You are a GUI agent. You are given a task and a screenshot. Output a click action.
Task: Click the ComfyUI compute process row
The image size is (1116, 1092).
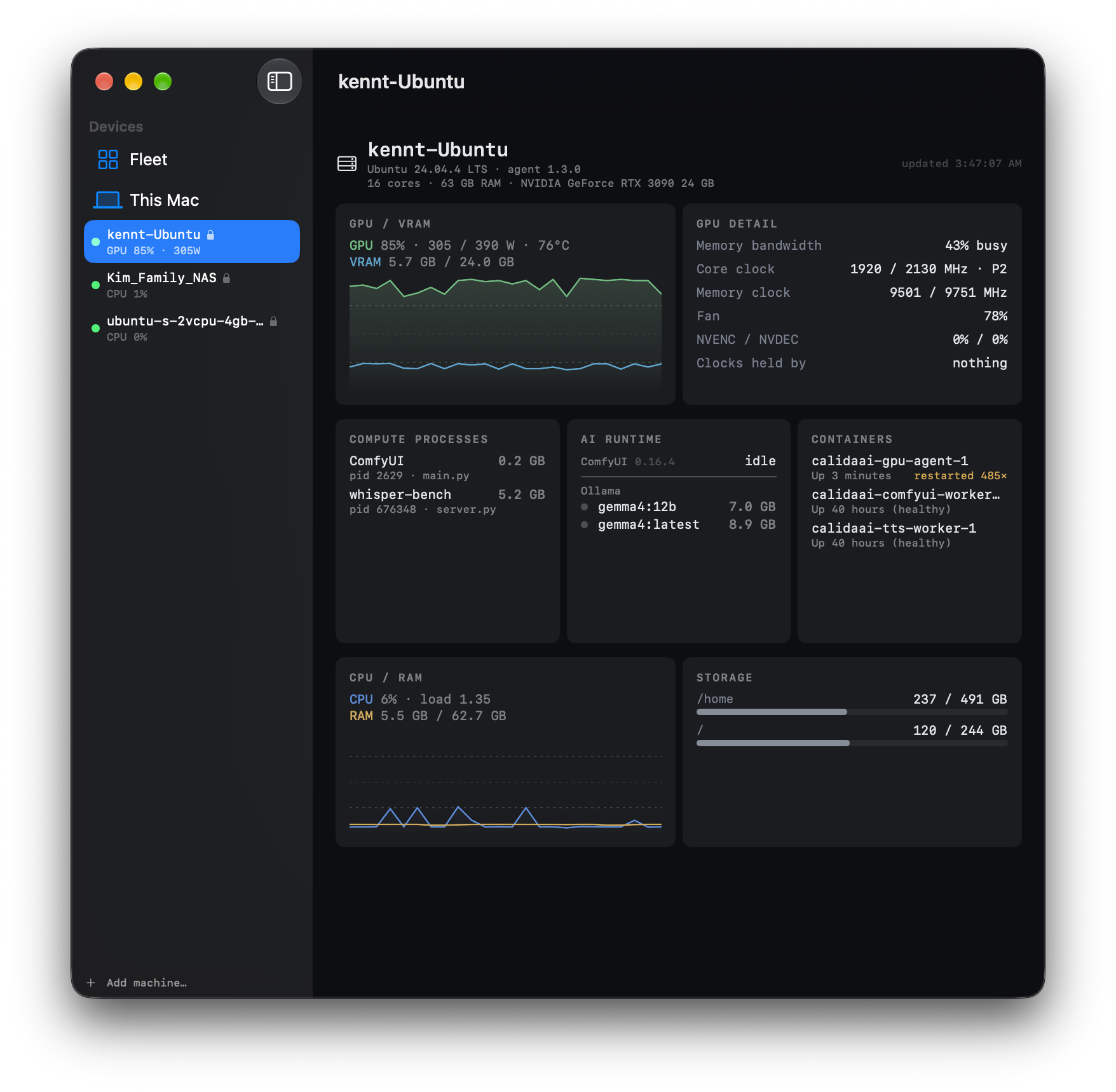coord(447,467)
